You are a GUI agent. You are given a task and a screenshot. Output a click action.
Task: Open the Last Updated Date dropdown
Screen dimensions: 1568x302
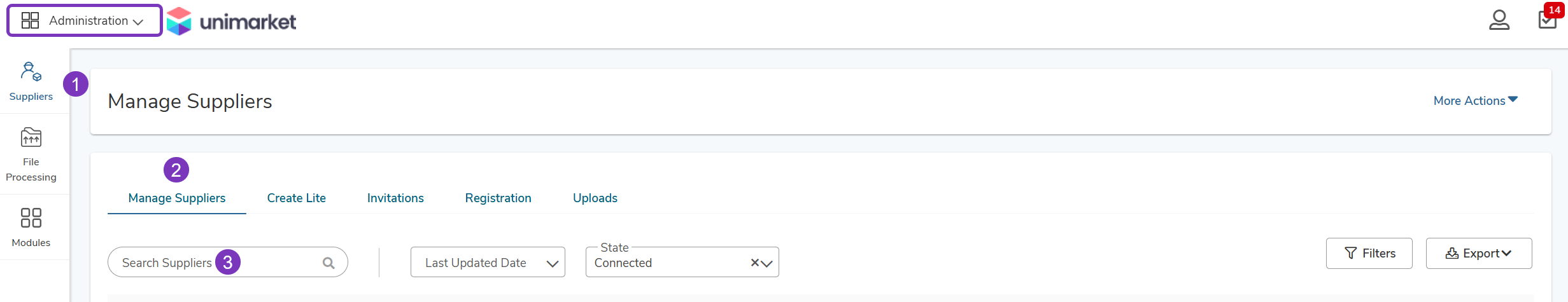point(488,262)
